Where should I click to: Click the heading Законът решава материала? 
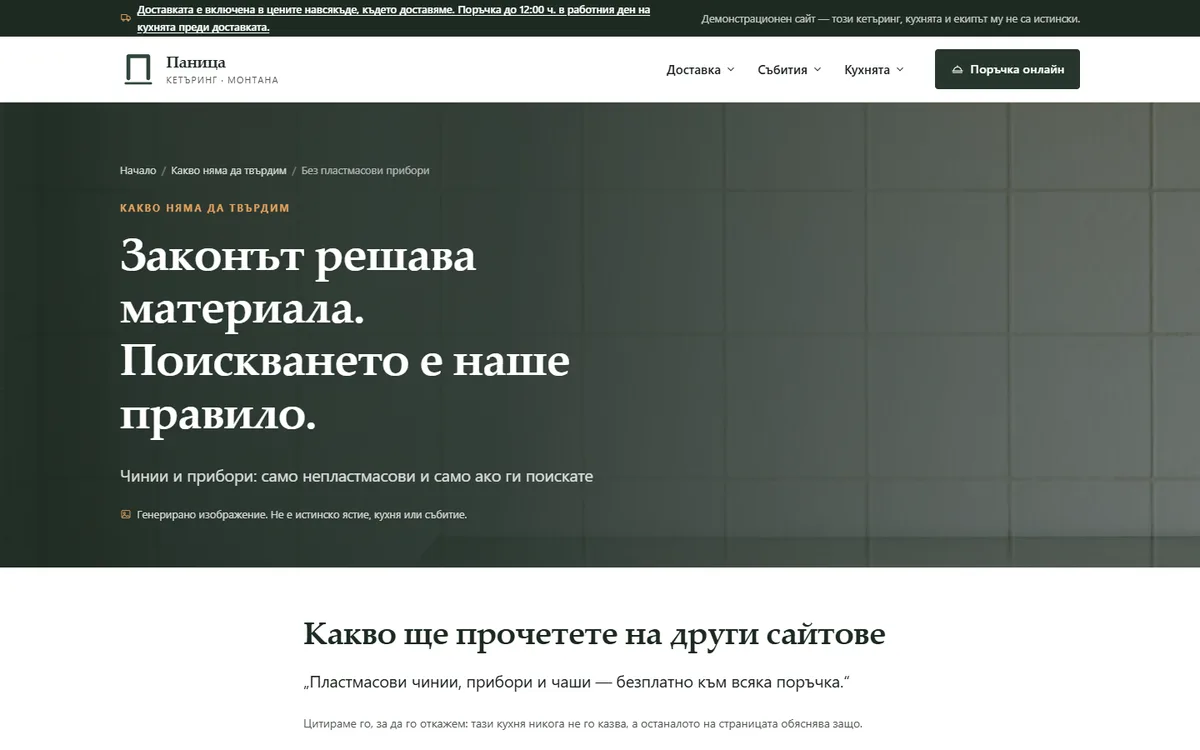coord(345,335)
